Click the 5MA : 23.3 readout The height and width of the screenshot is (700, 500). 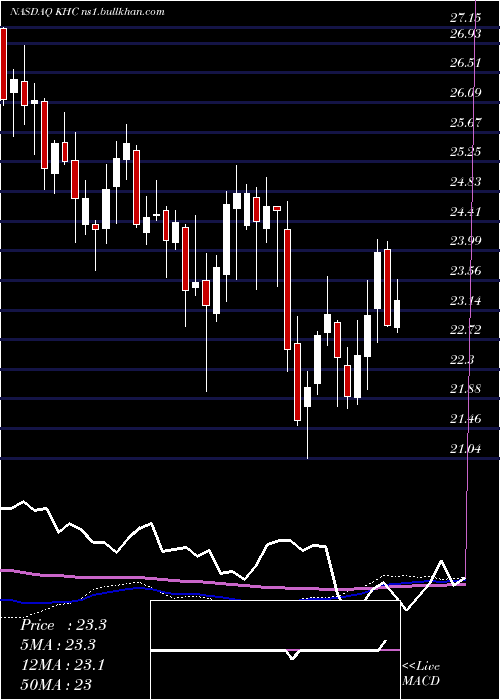[59, 645]
